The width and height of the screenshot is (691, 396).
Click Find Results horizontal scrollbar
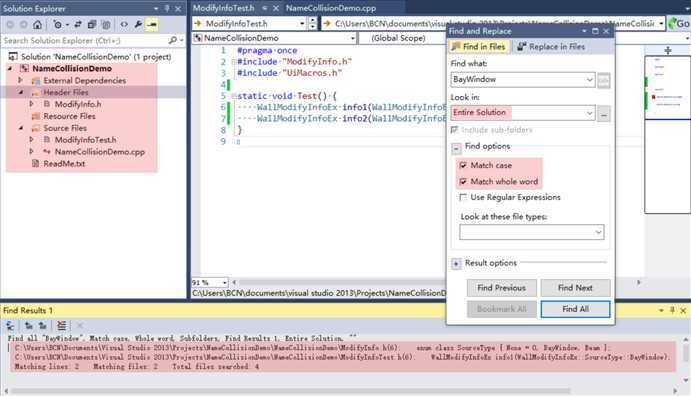click(291, 391)
